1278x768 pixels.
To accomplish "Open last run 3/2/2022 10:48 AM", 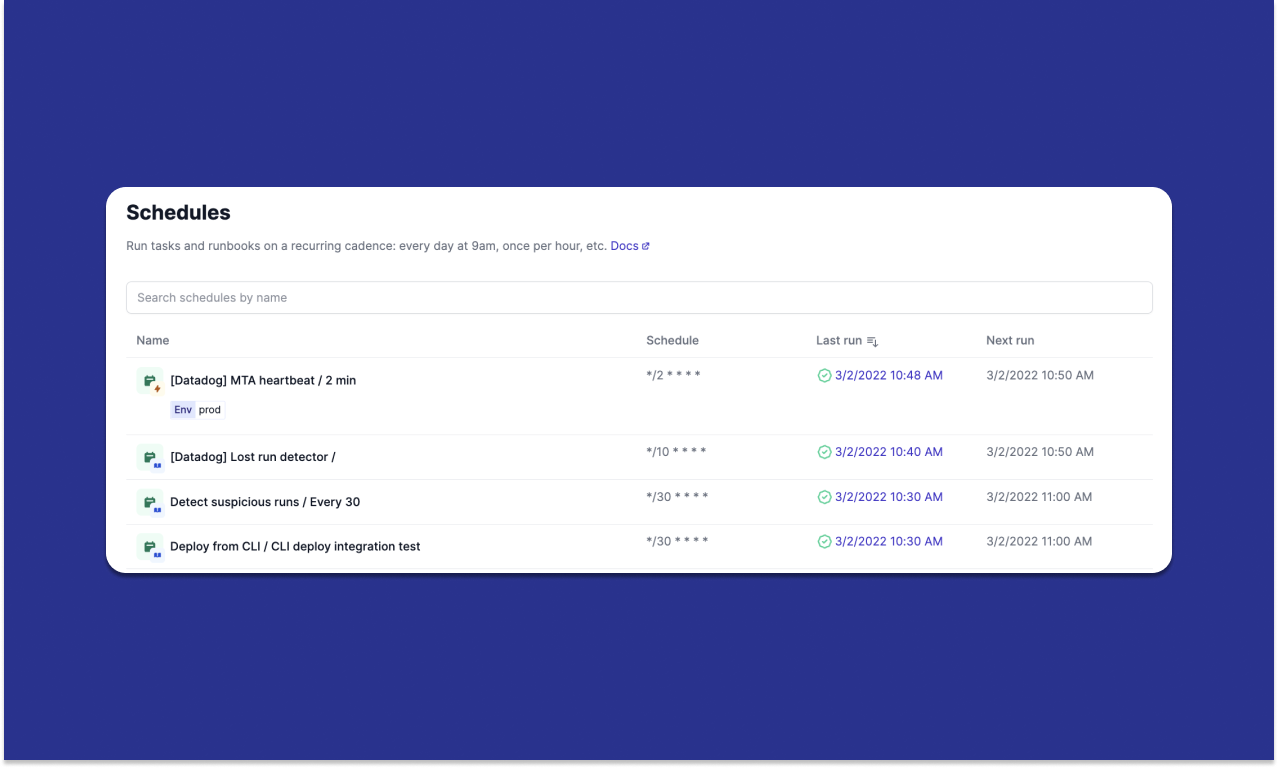I will tap(889, 376).
